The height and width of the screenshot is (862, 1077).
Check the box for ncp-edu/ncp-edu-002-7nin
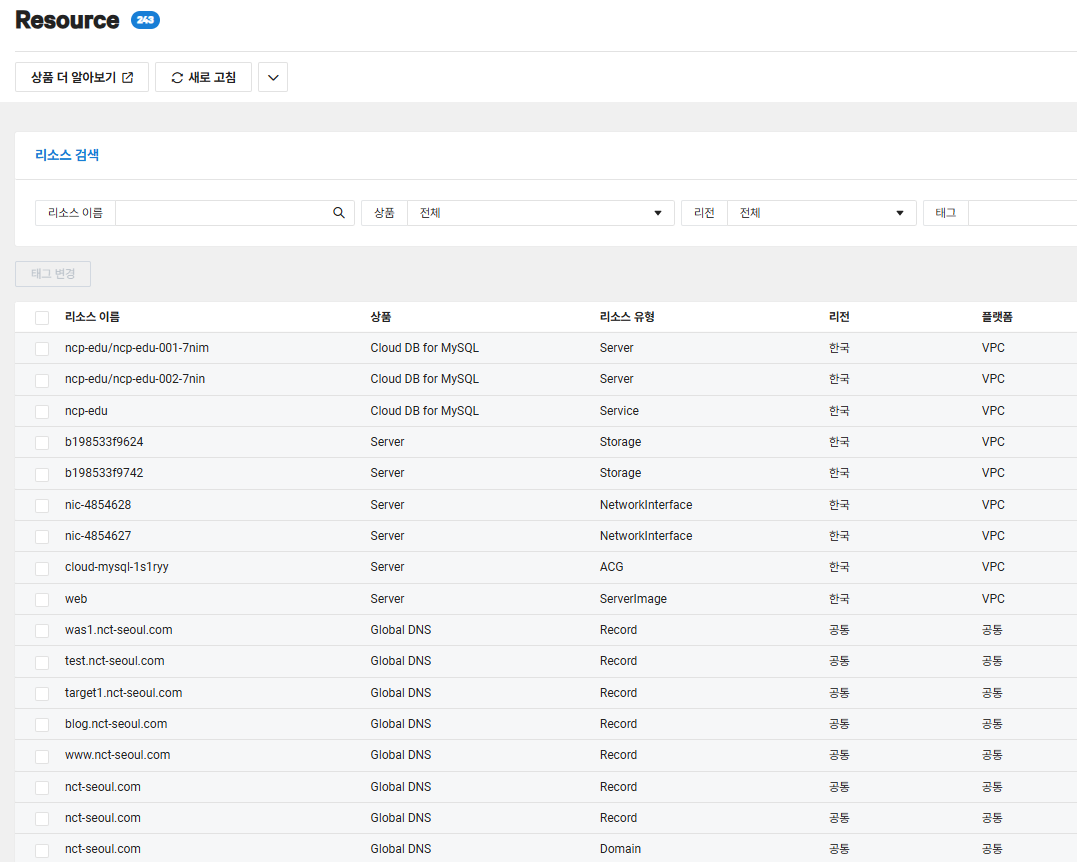pyautogui.click(x=42, y=380)
